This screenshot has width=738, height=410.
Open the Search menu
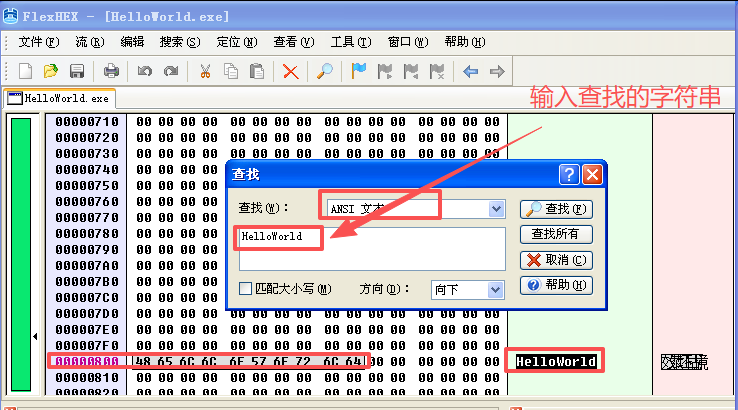[x=180, y=42]
